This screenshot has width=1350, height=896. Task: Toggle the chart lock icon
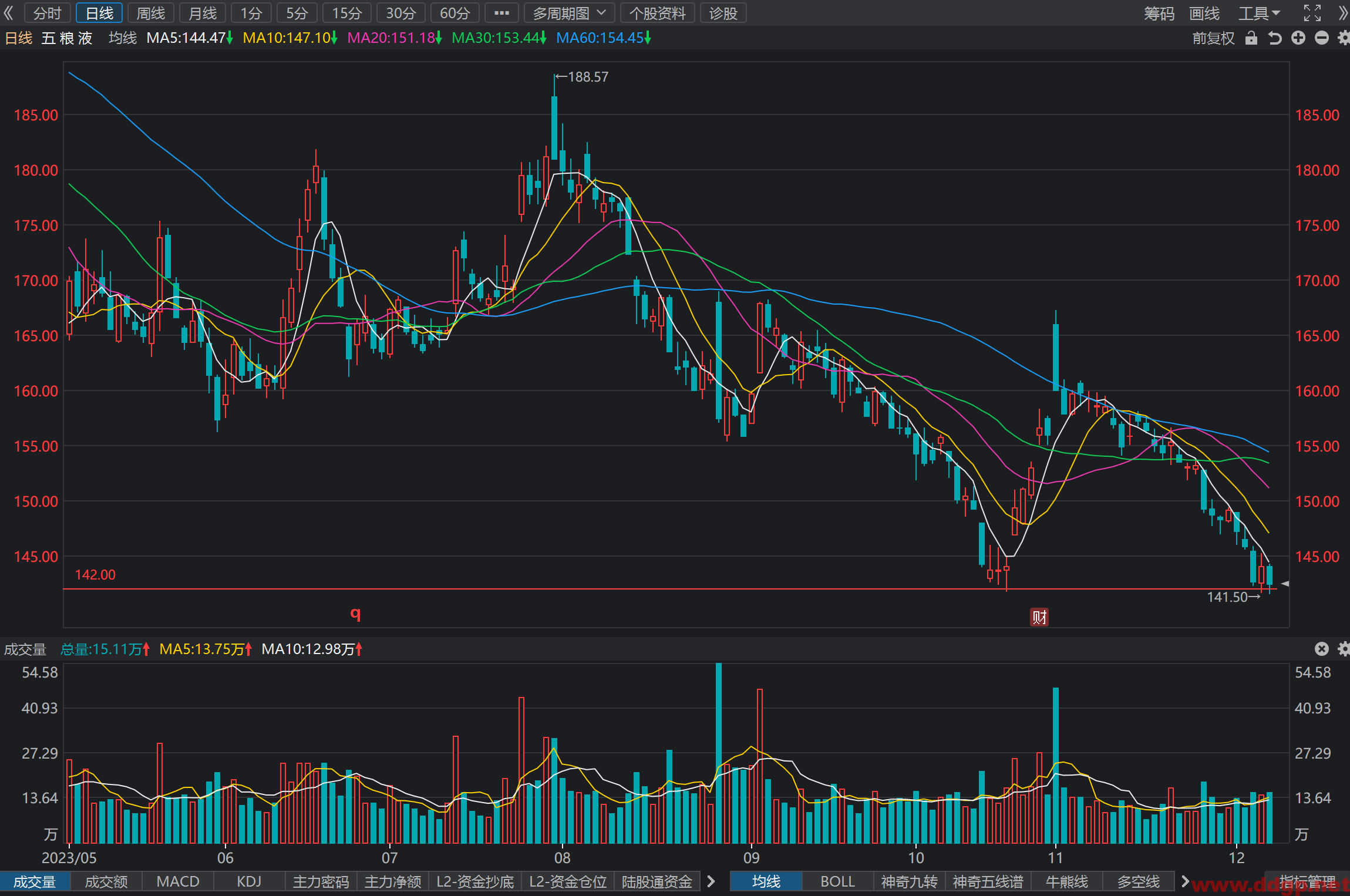pyautogui.click(x=1251, y=38)
